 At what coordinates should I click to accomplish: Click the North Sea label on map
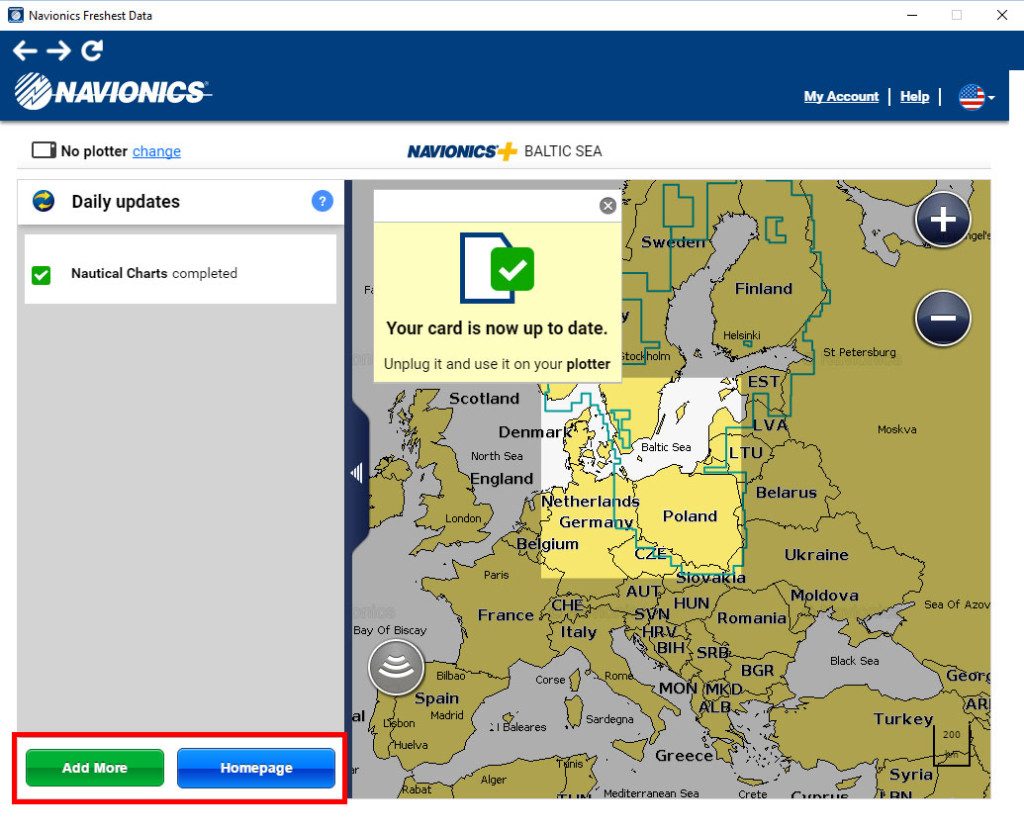(x=497, y=456)
